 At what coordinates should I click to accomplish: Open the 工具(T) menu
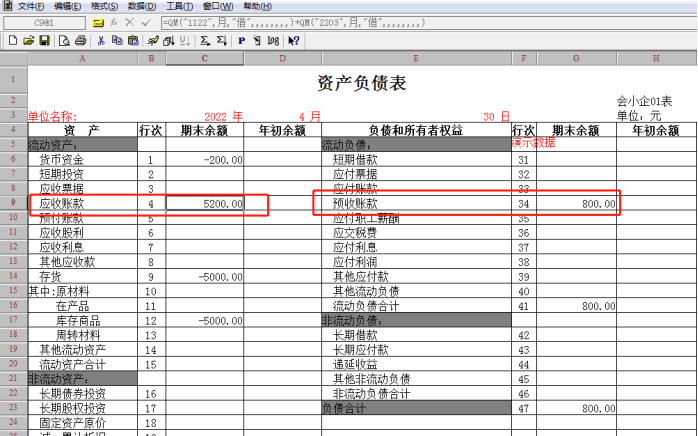click(179, 6)
